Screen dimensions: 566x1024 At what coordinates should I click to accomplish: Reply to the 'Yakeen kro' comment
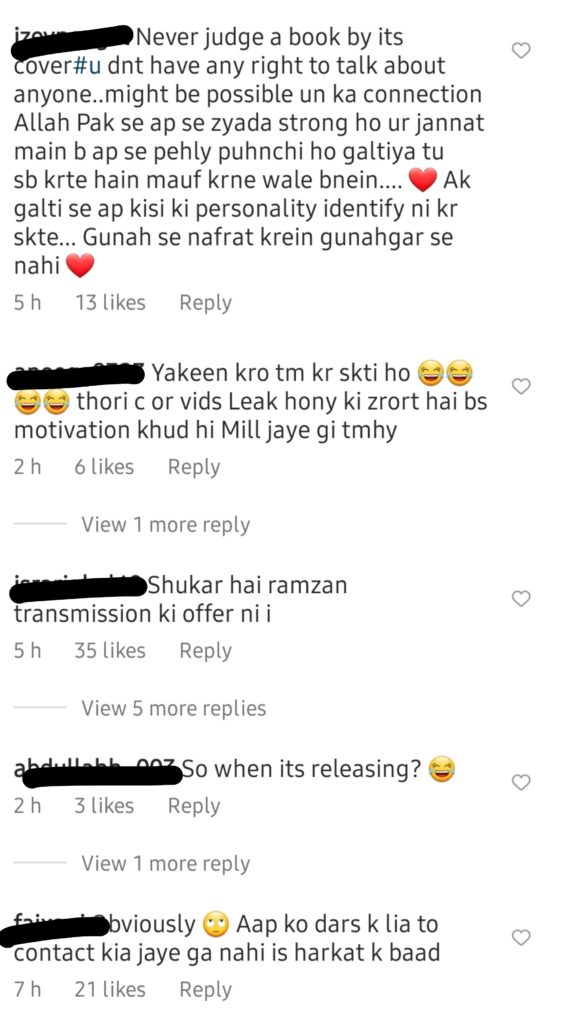coord(194,467)
